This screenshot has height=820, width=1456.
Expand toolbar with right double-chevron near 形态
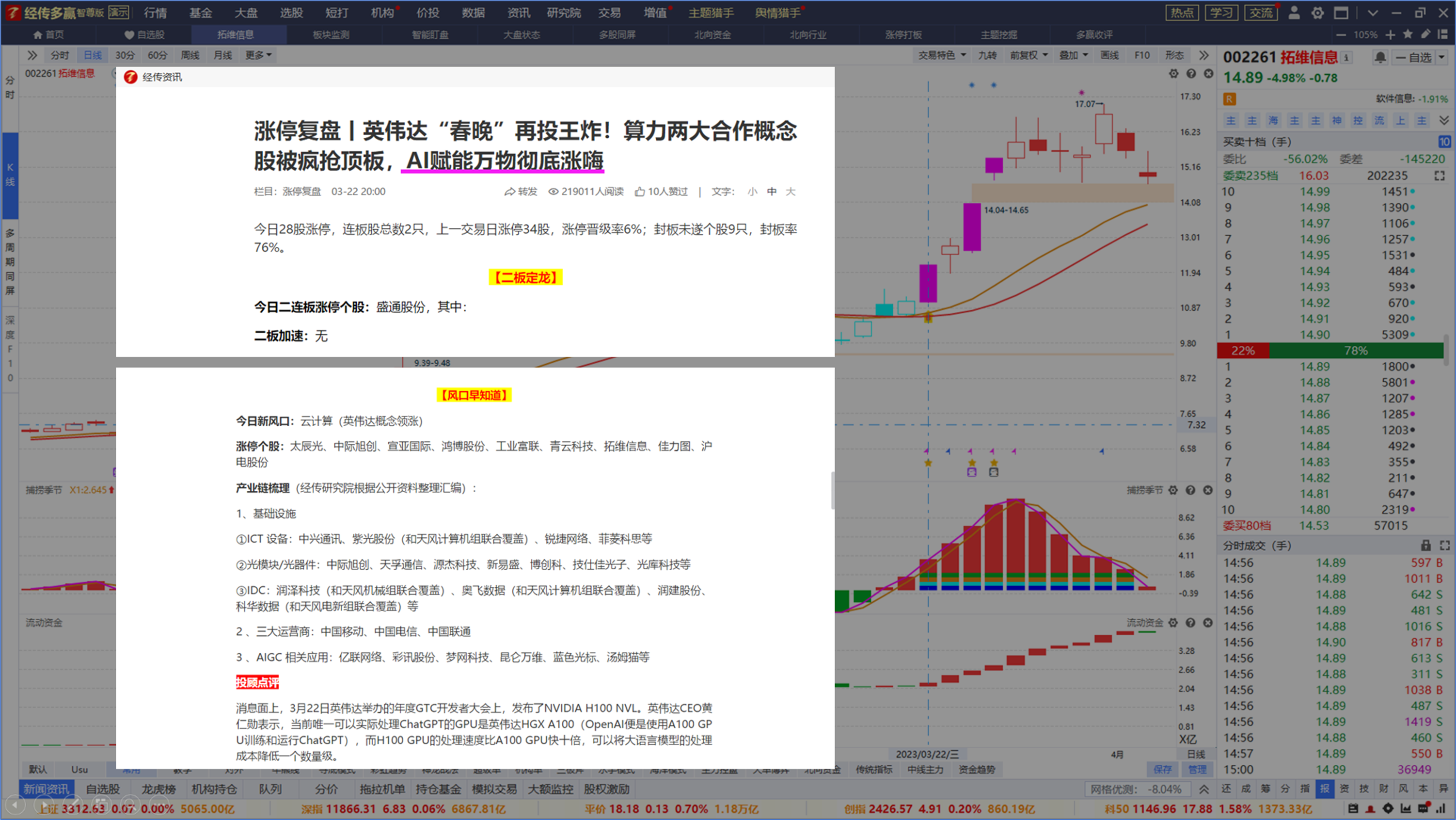pyautogui.click(x=1203, y=55)
